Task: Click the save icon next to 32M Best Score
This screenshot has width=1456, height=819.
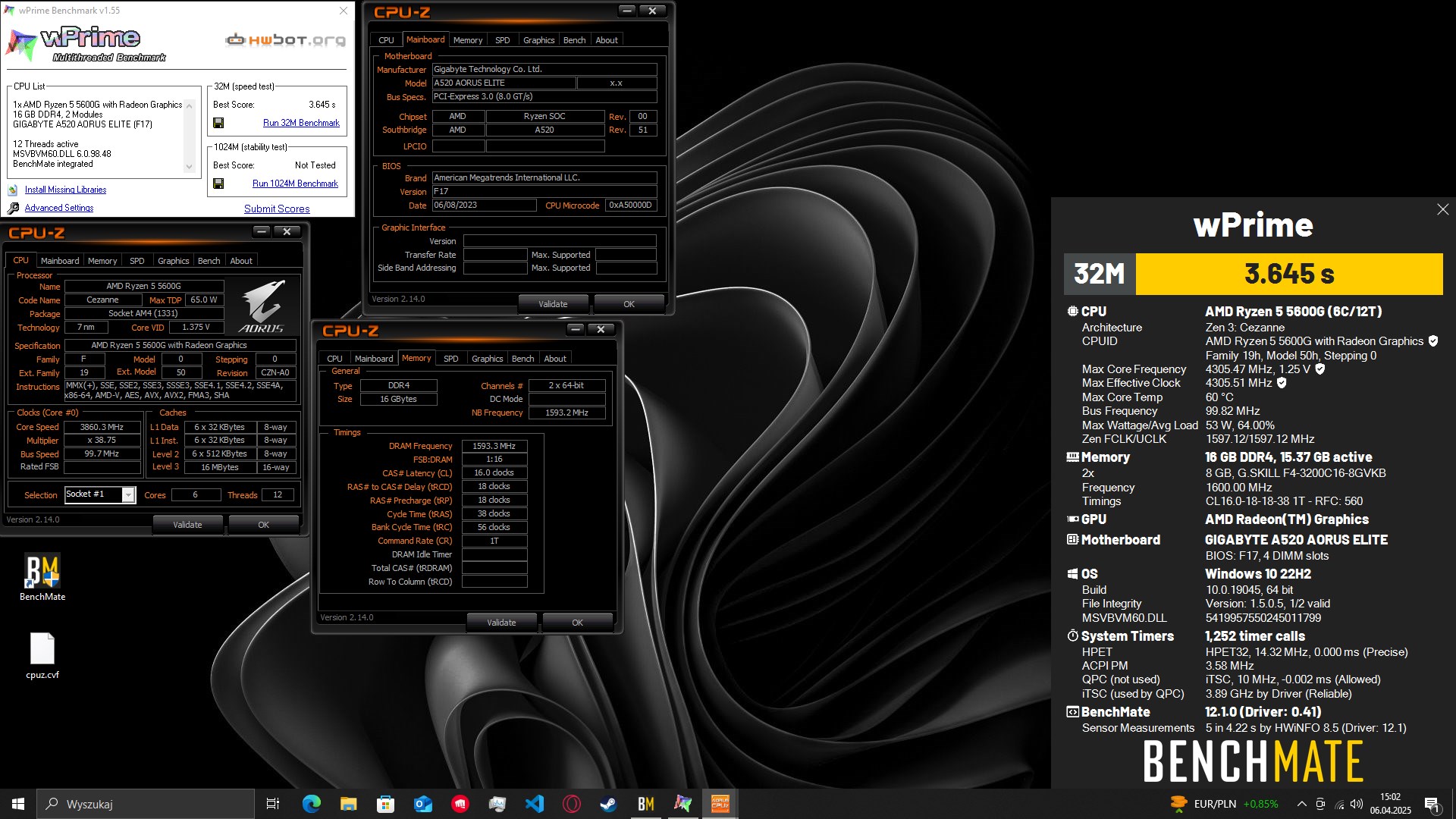Action: [218, 123]
